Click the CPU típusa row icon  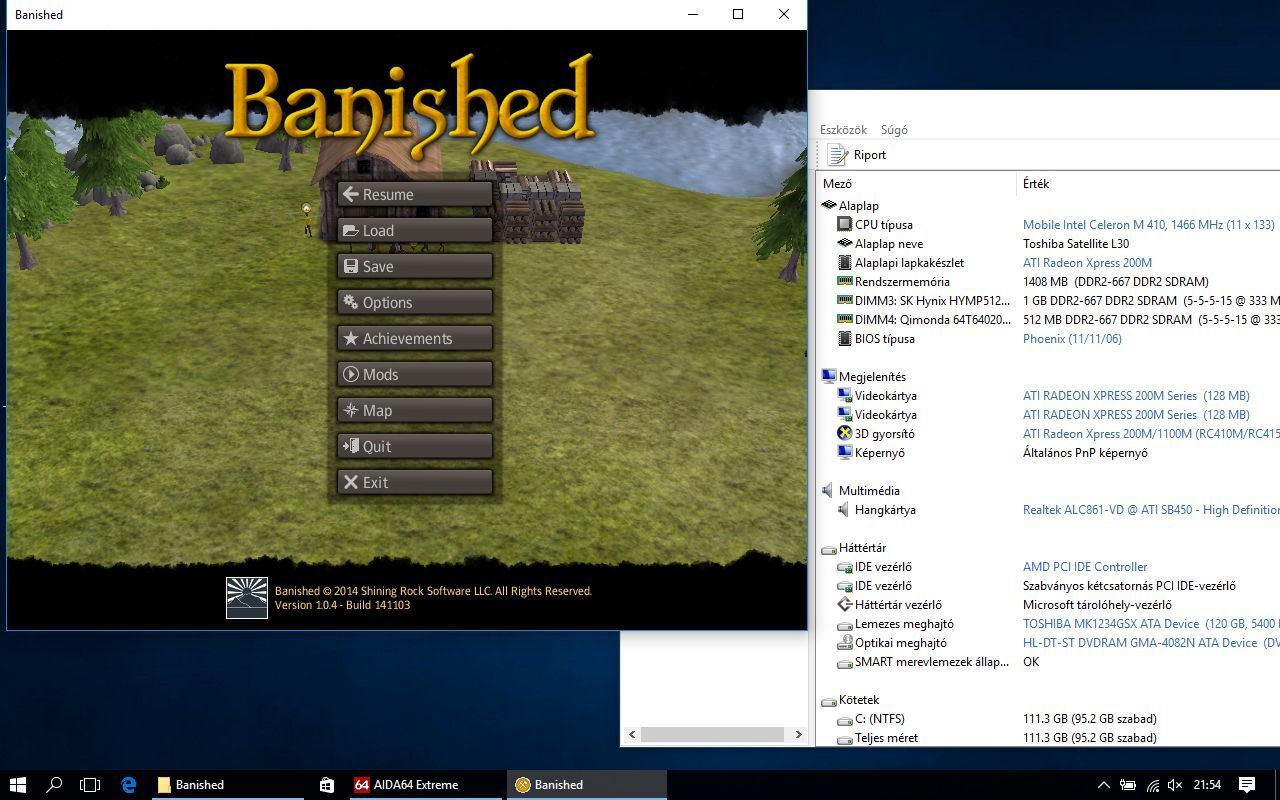pyautogui.click(x=845, y=225)
